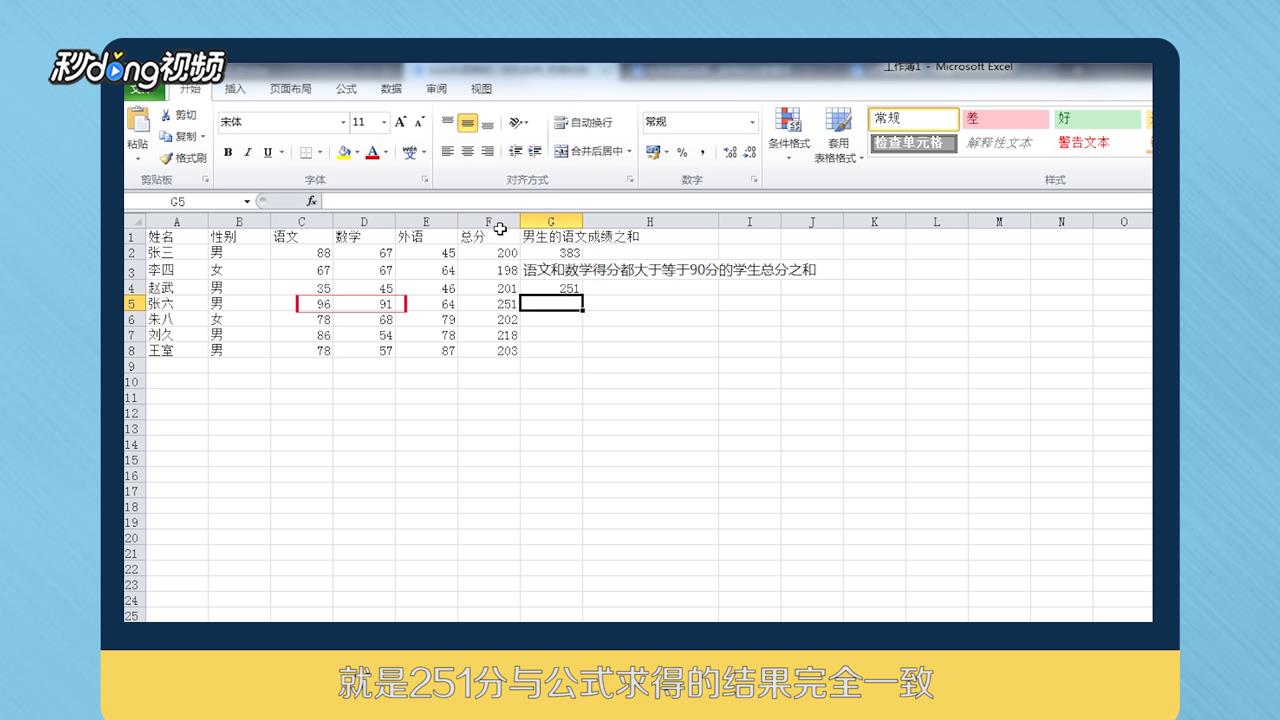Increase indent icon
This screenshot has height=720, width=1280.
pyautogui.click(x=535, y=152)
